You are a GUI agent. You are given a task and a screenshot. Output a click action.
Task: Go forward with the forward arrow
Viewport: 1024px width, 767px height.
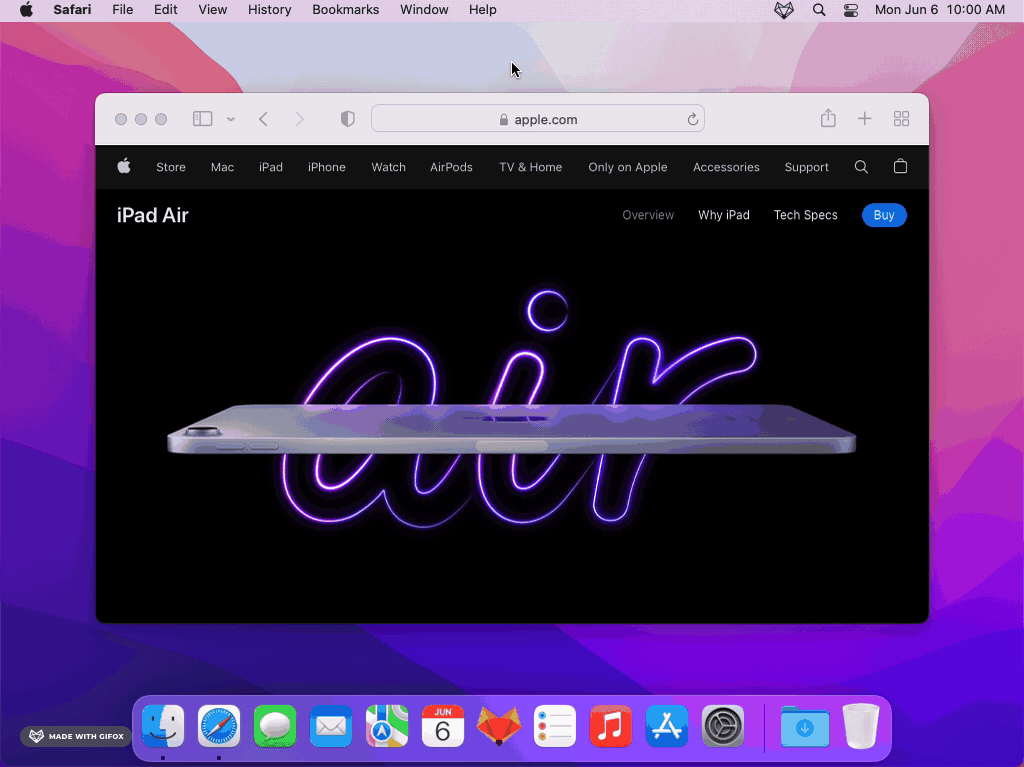click(300, 119)
